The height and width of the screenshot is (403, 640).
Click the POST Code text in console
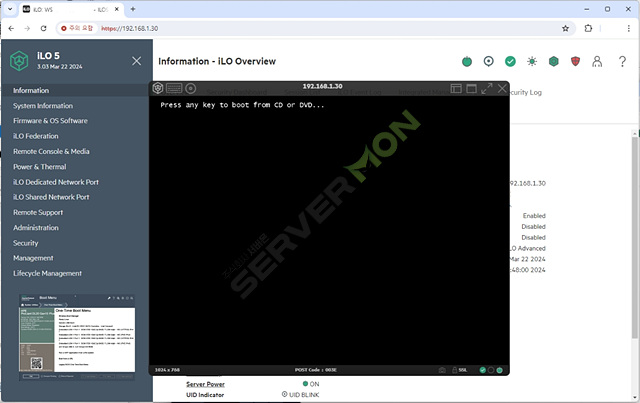(x=316, y=370)
